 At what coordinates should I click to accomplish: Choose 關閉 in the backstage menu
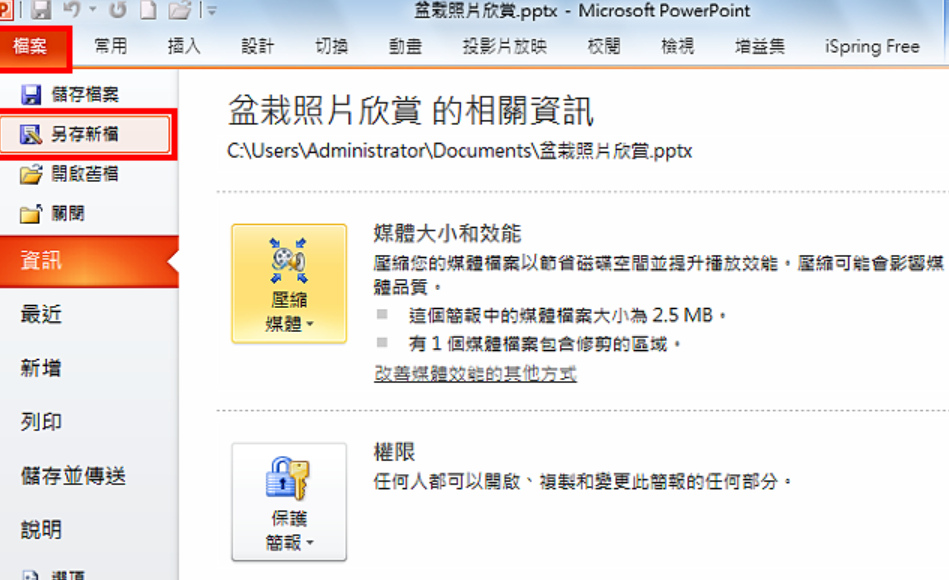(x=68, y=214)
